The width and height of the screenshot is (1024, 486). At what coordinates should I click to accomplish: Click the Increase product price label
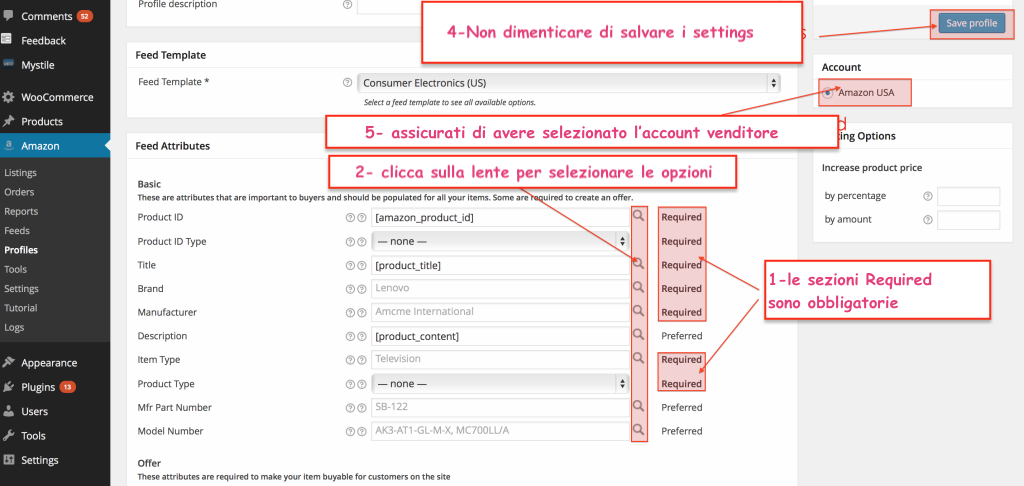pos(872,168)
